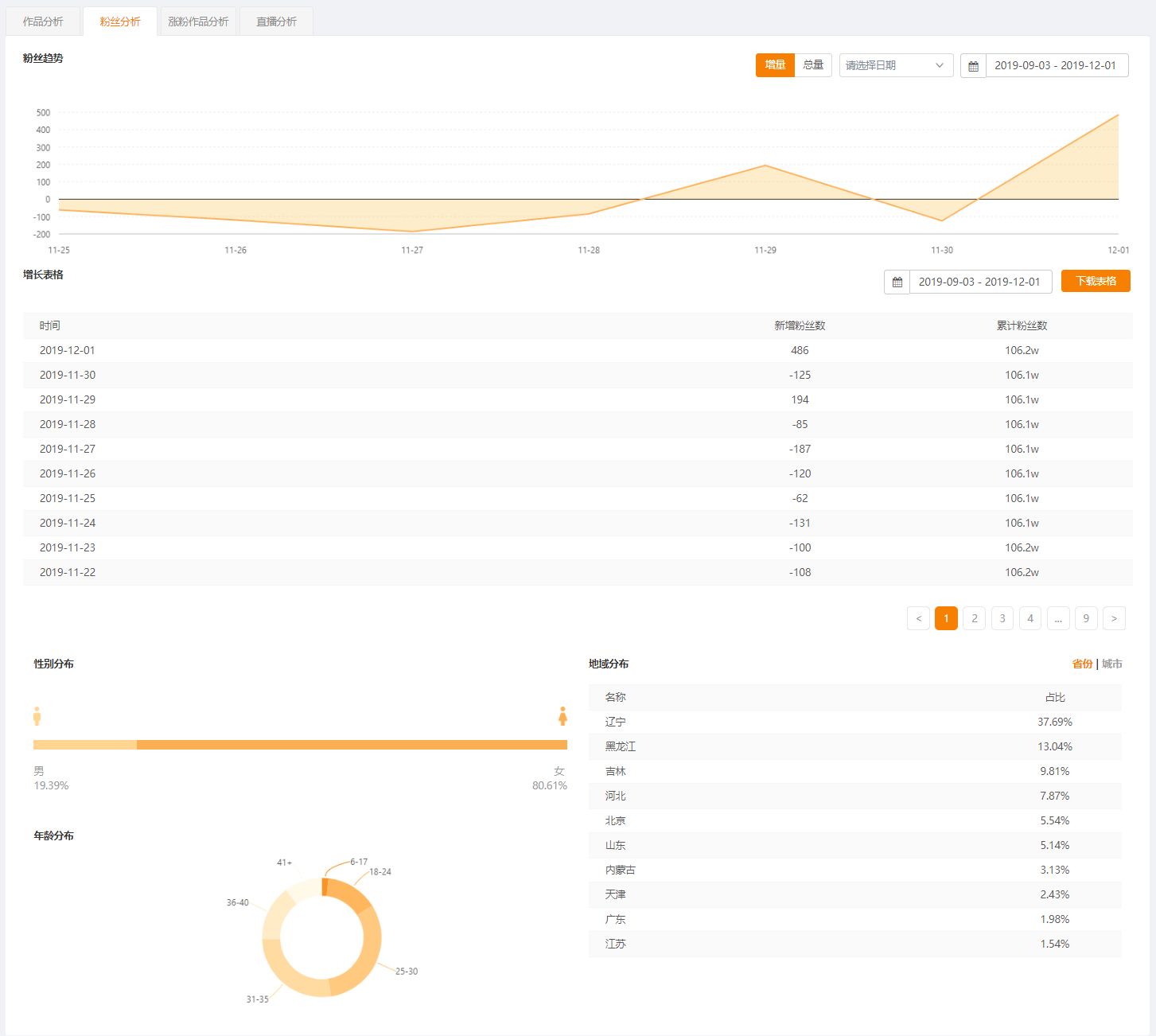Click the calendar icon in the growth table header

point(897,282)
